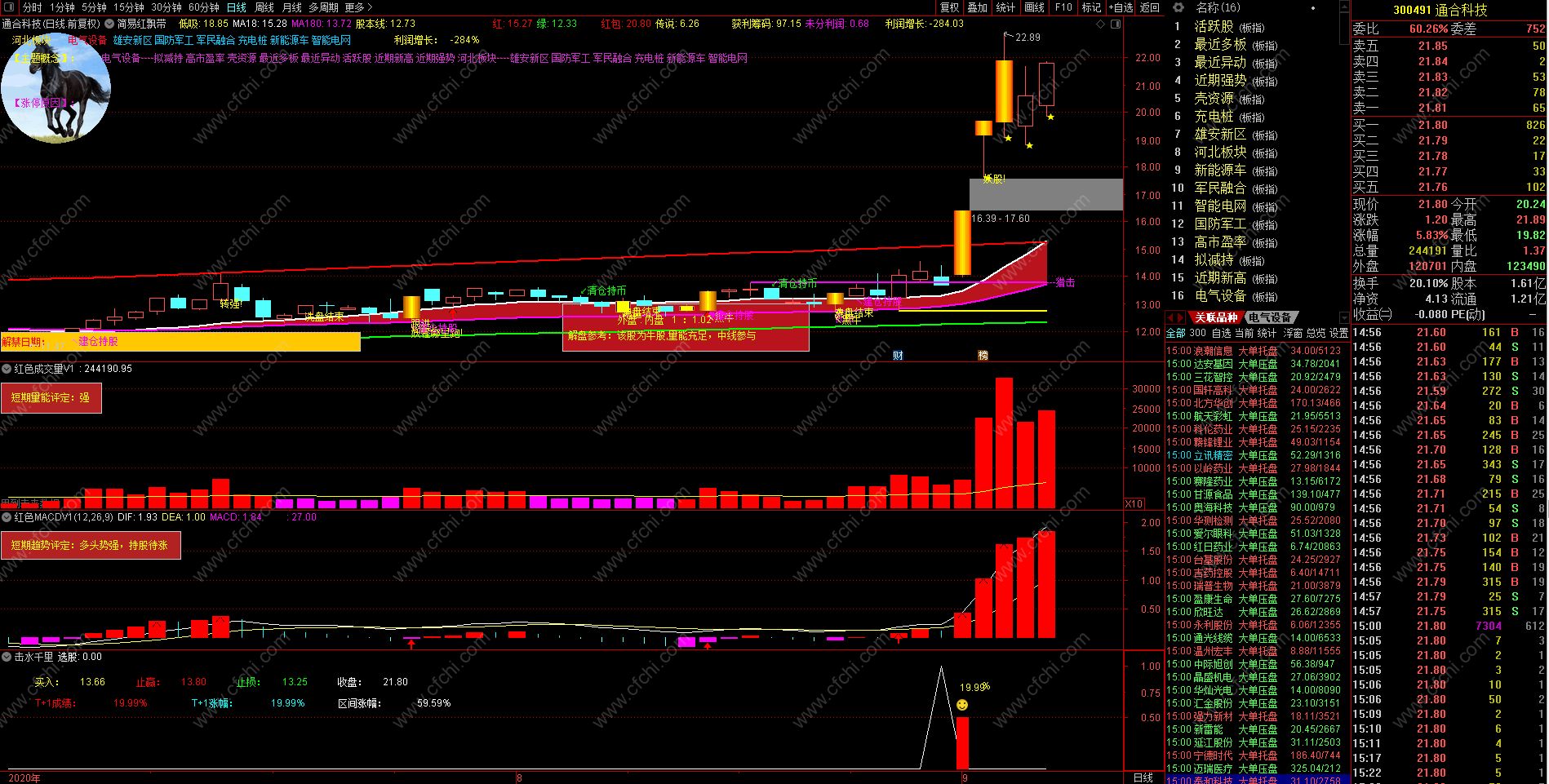Expand the 更多 period options
This screenshot has height=784, width=1549.
pyautogui.click(x=359, y=7)
